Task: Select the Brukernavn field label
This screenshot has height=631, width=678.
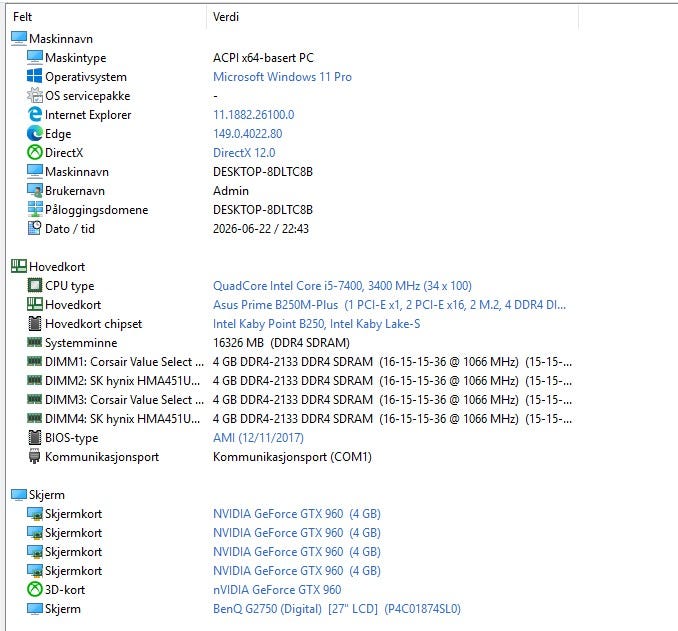Action: pos(75,191)
